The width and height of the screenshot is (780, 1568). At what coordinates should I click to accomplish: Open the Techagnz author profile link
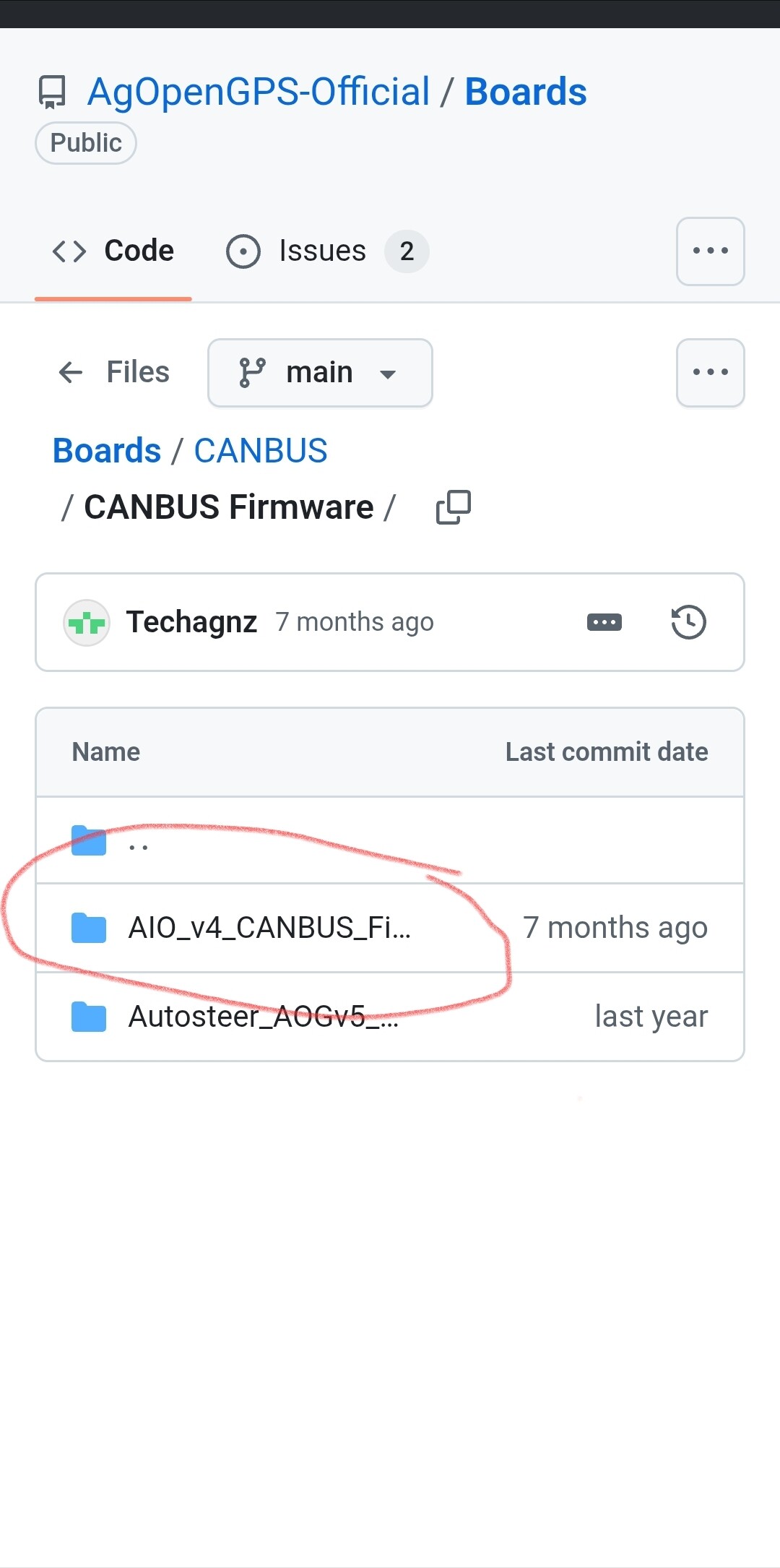[x=191, y=622]
